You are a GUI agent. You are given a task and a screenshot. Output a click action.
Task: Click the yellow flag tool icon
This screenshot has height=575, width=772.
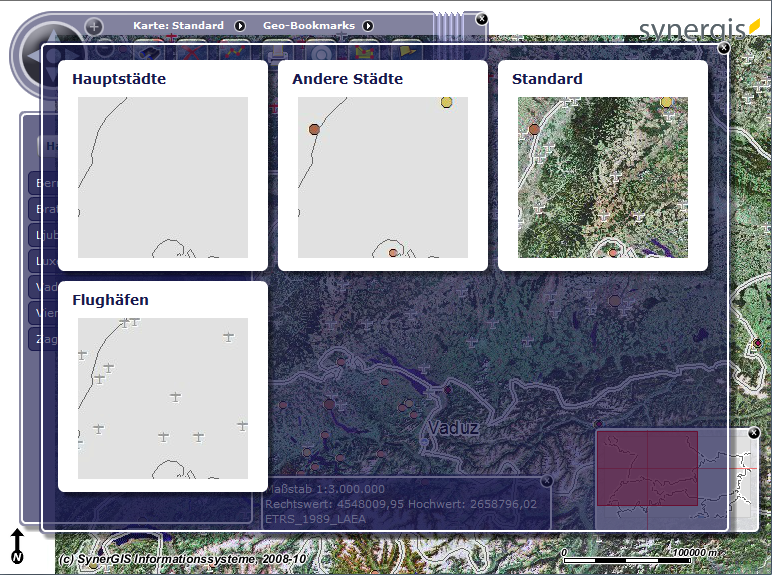[408, 51]
